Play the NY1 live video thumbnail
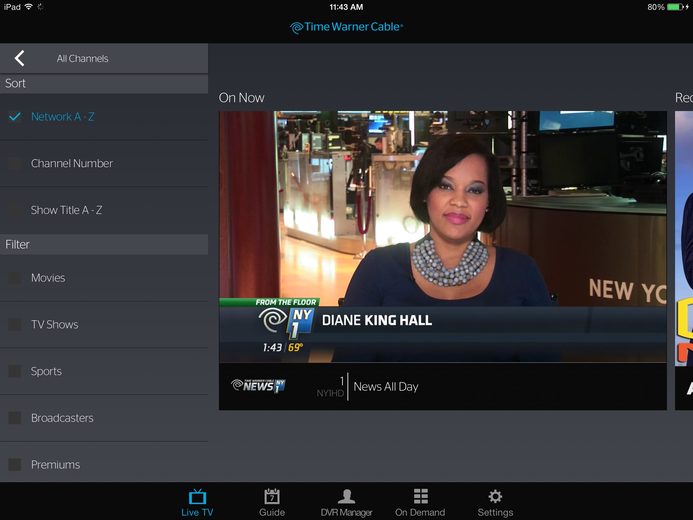The width and height of the screenshot is (693, 520). pyautogui.click(x=443, y=237)
